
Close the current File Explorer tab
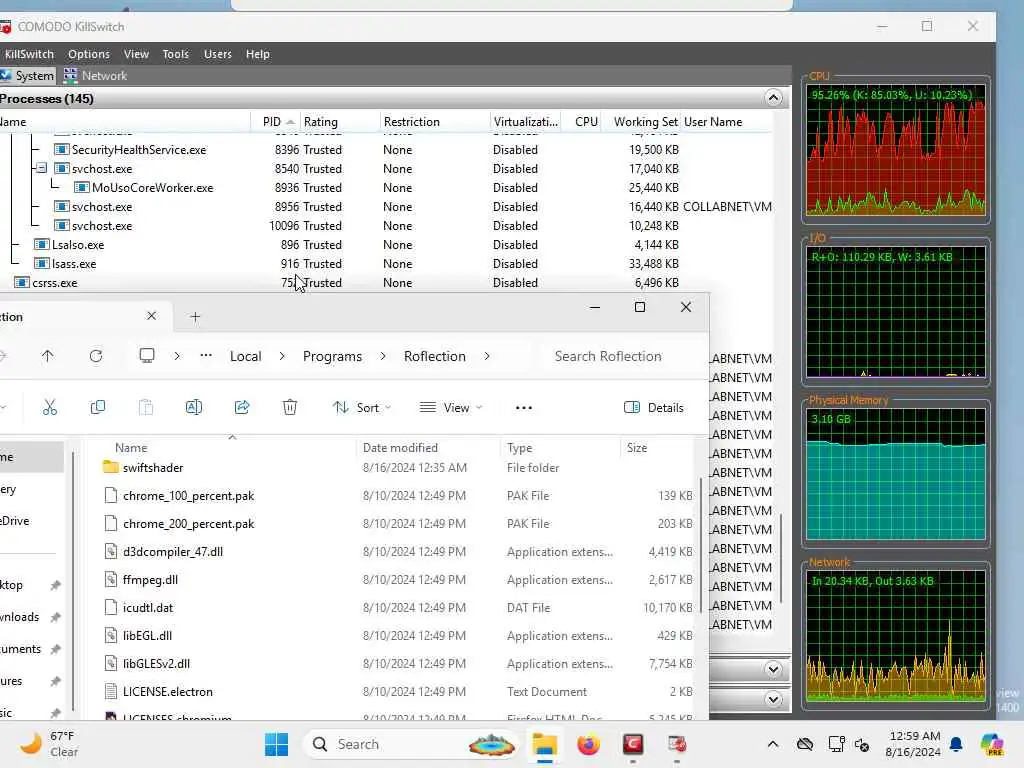(x=152, y=316)
